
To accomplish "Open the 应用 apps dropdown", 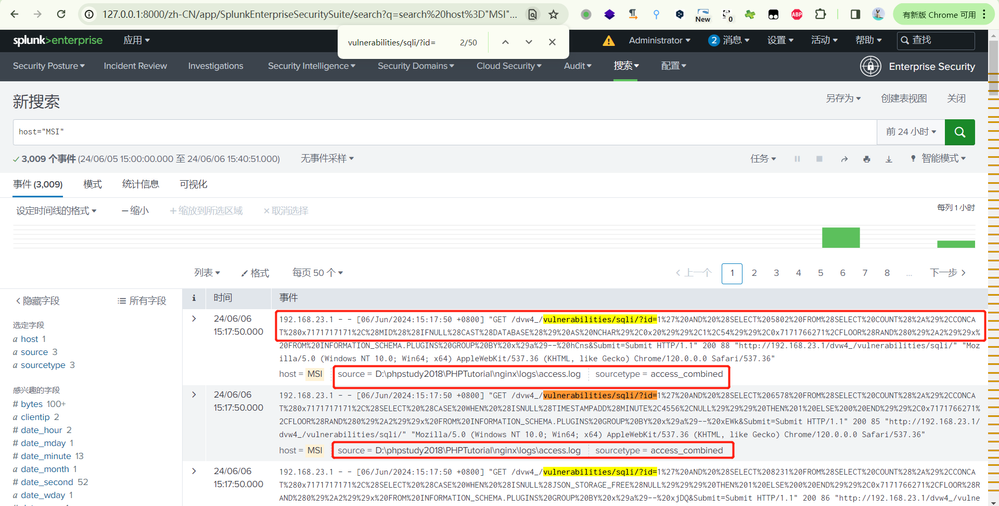I will click(x=136, y=40).
